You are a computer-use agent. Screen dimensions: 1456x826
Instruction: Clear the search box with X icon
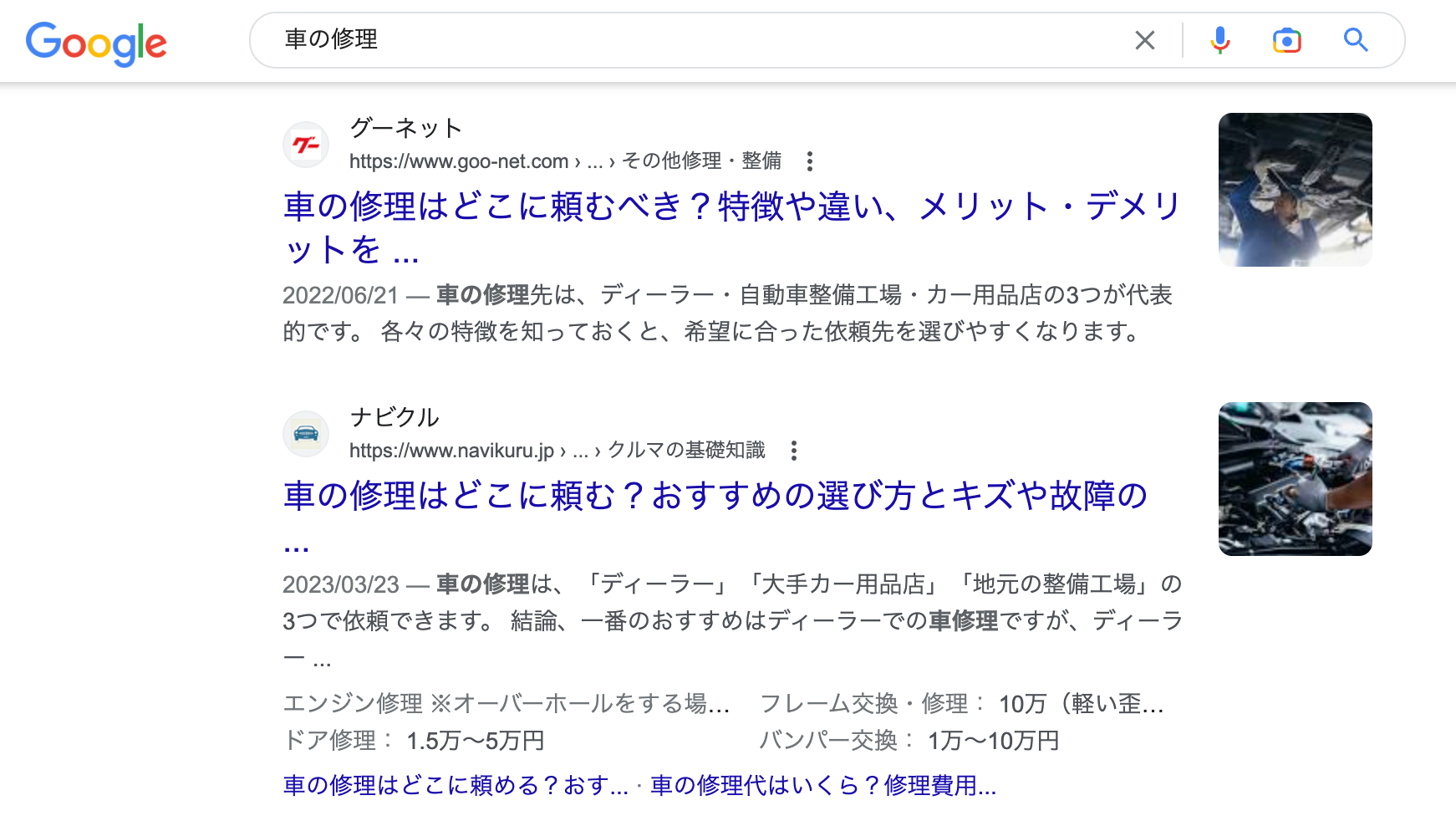[x=1144, y=40]
